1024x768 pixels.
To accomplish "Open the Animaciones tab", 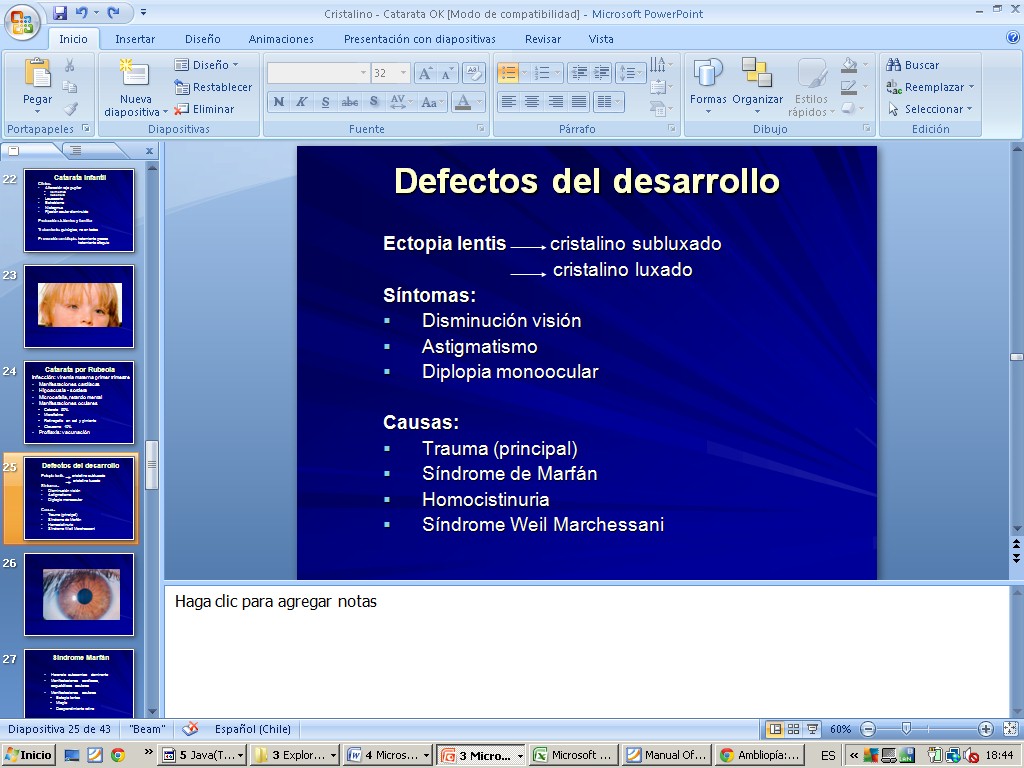I will 281,39.
